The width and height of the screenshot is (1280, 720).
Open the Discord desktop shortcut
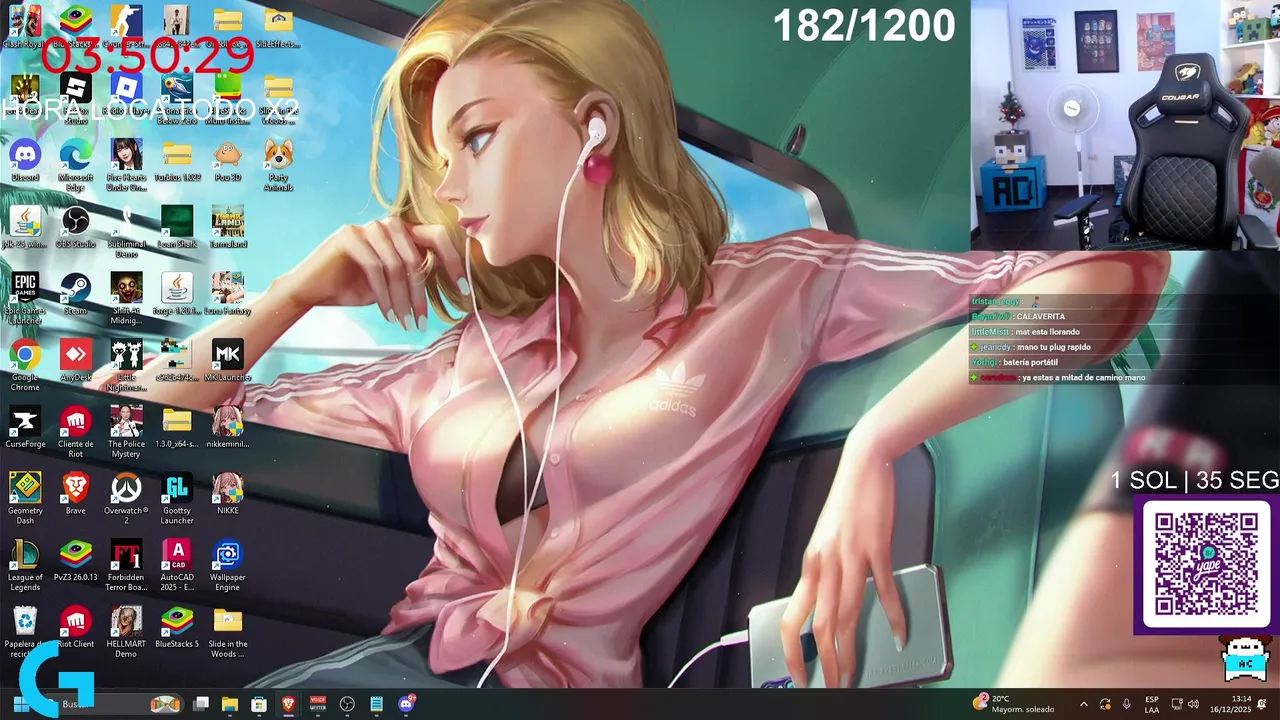pyautogui.click(x=25, y=161)
